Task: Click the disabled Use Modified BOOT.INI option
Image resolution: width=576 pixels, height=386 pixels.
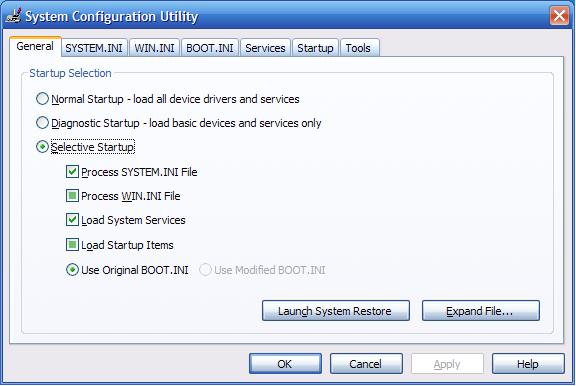Action: point(205,270)
